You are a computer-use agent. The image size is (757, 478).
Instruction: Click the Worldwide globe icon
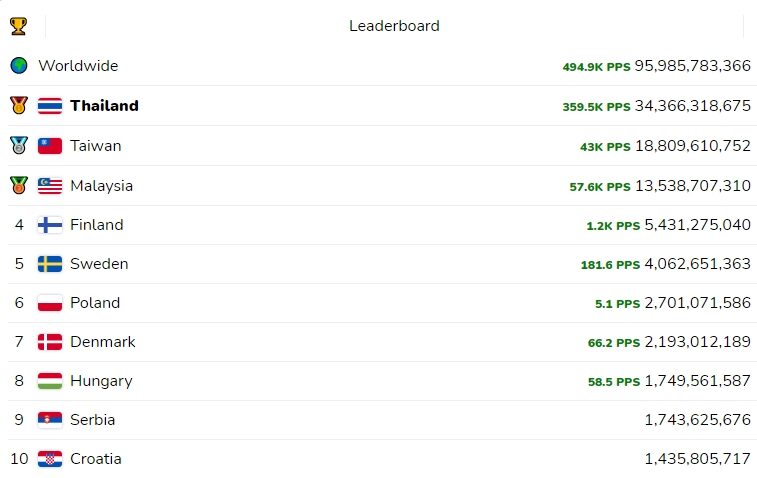click(x=19, y=66)
